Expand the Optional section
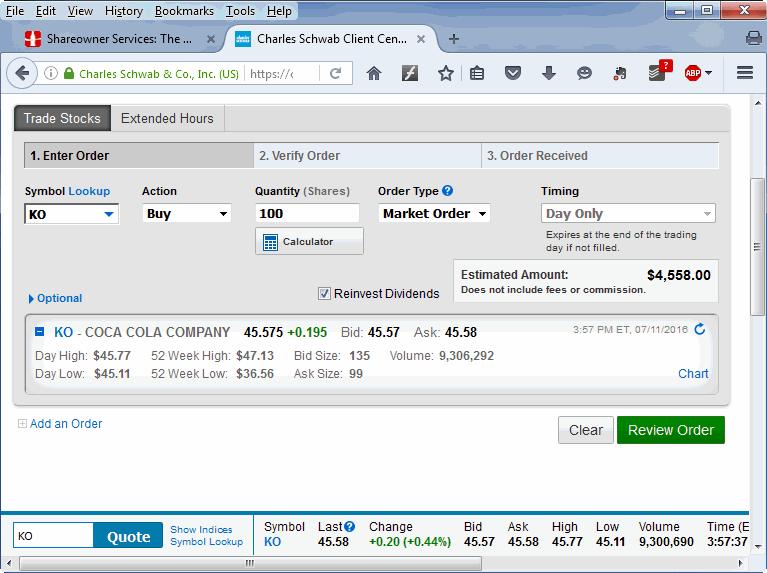 (55, 298)
